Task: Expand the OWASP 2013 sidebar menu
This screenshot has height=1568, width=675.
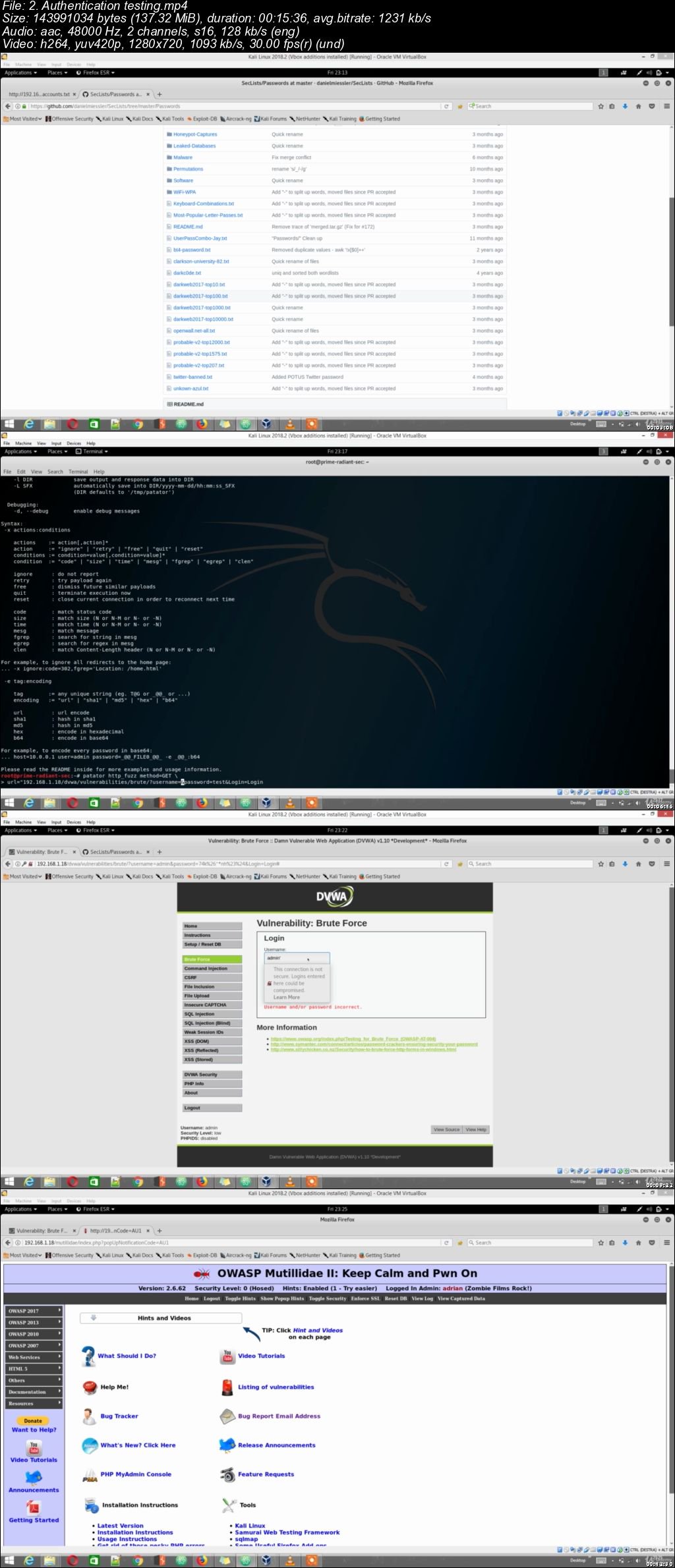Action: click(x=34, y=1322)
